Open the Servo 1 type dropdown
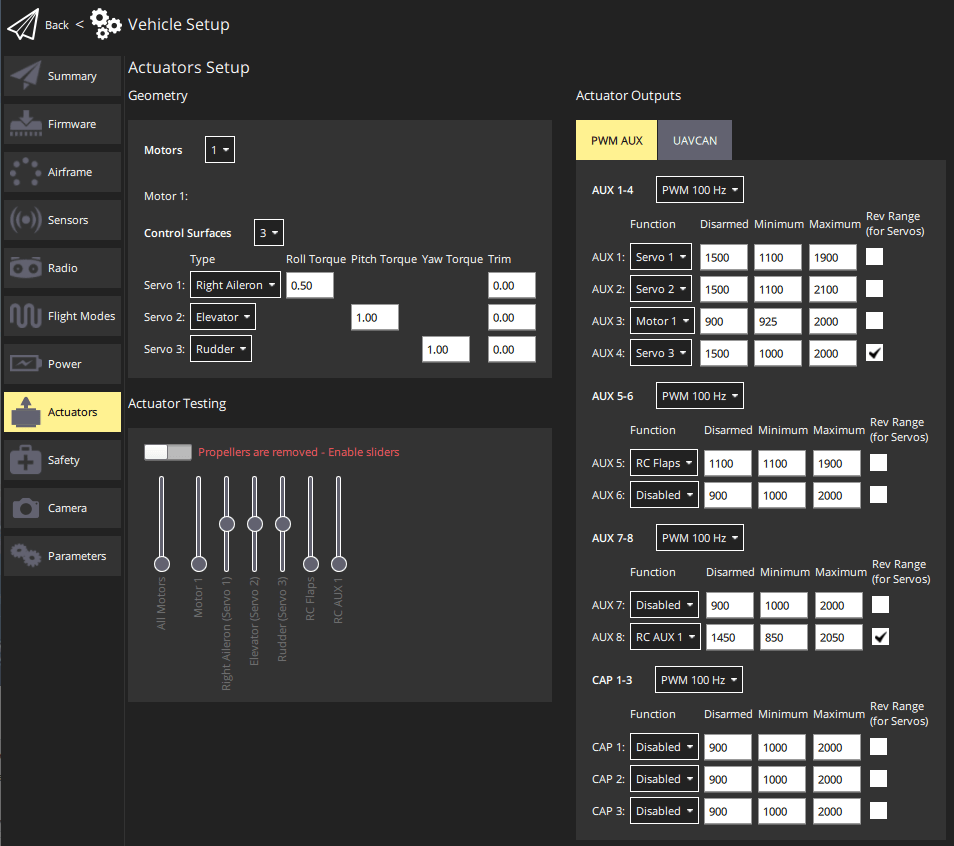Screen dimensions: 954x846 [235, 285]
